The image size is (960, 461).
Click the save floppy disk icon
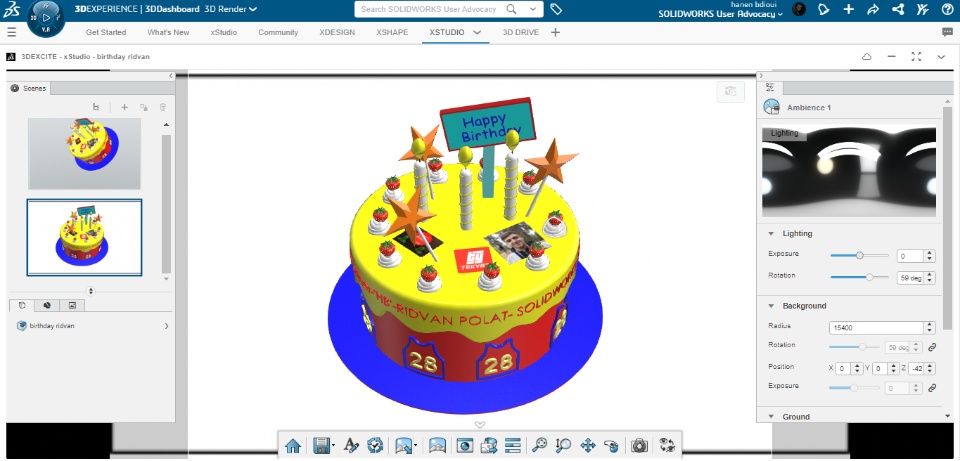tap(321, 446)
